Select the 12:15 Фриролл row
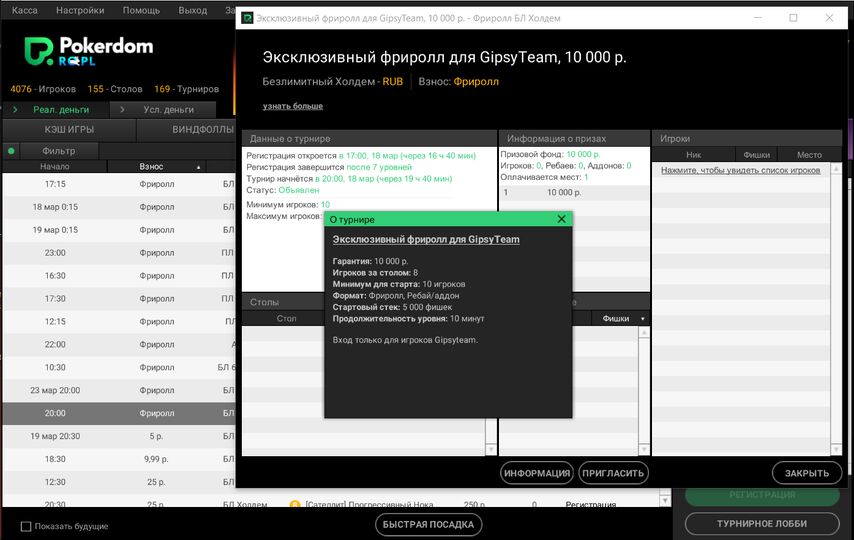The width and height of the screenshot is (854, 540). (119, 321)
